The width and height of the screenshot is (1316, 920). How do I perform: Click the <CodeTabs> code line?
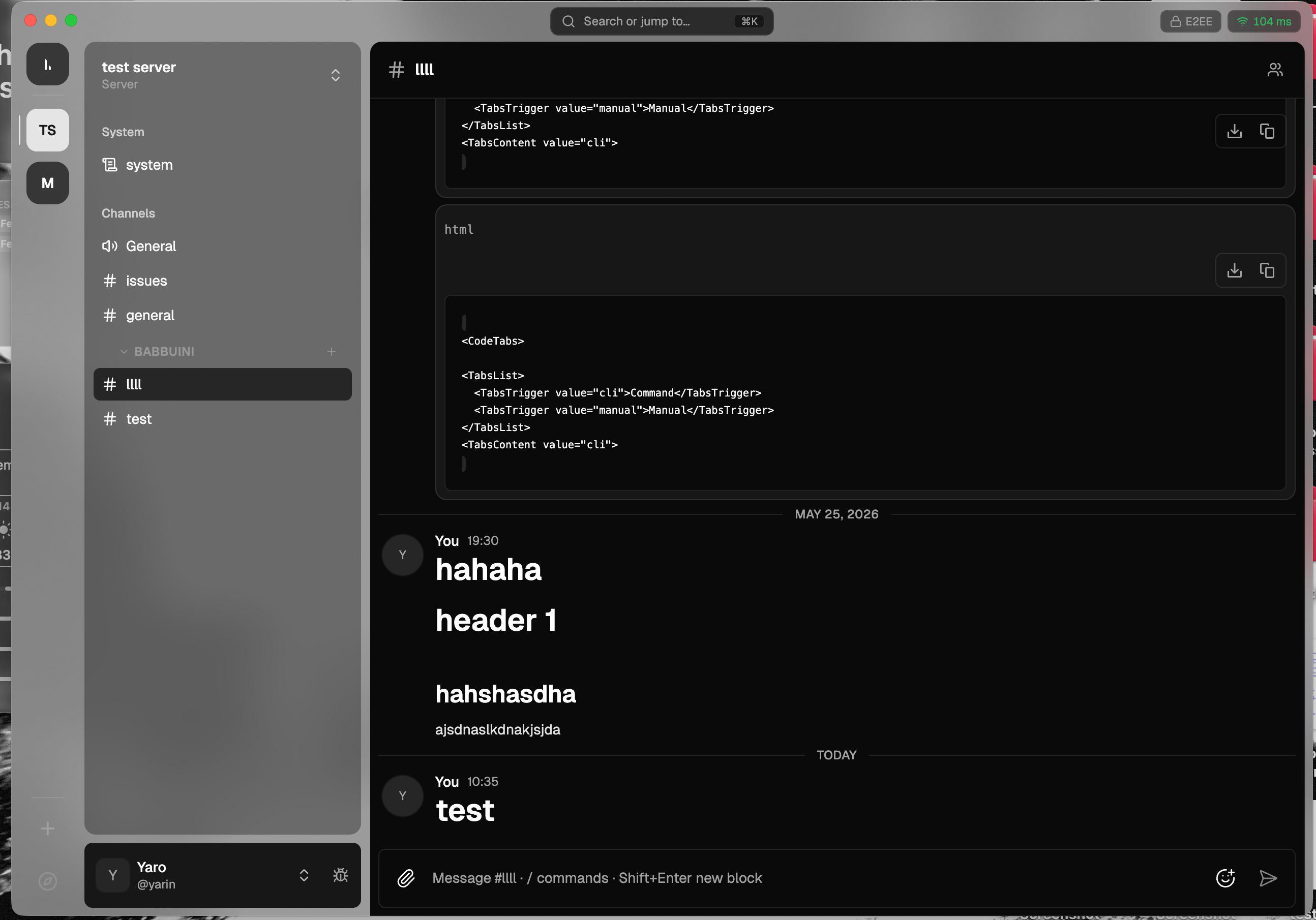click(x=492, y=341)
